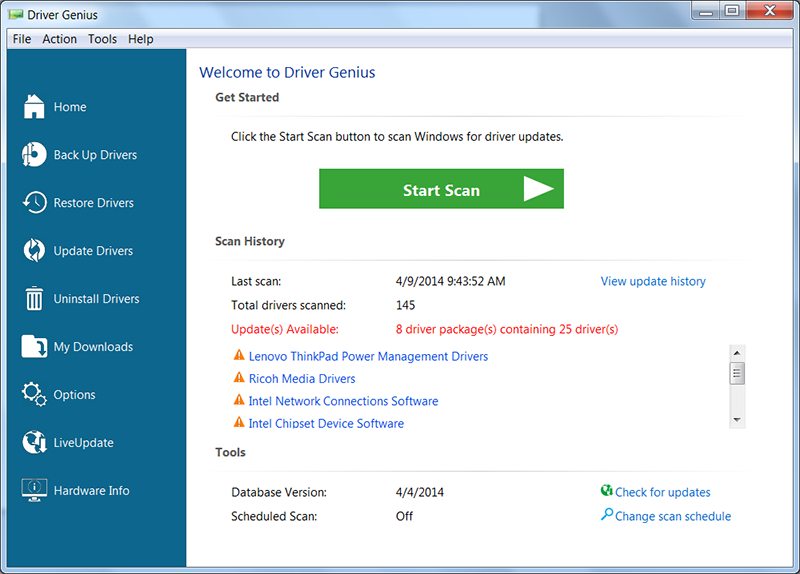Click the last scan date '4/9/2014 9:43:52 AM'
The image size is (800, 574).
(451, 282)
